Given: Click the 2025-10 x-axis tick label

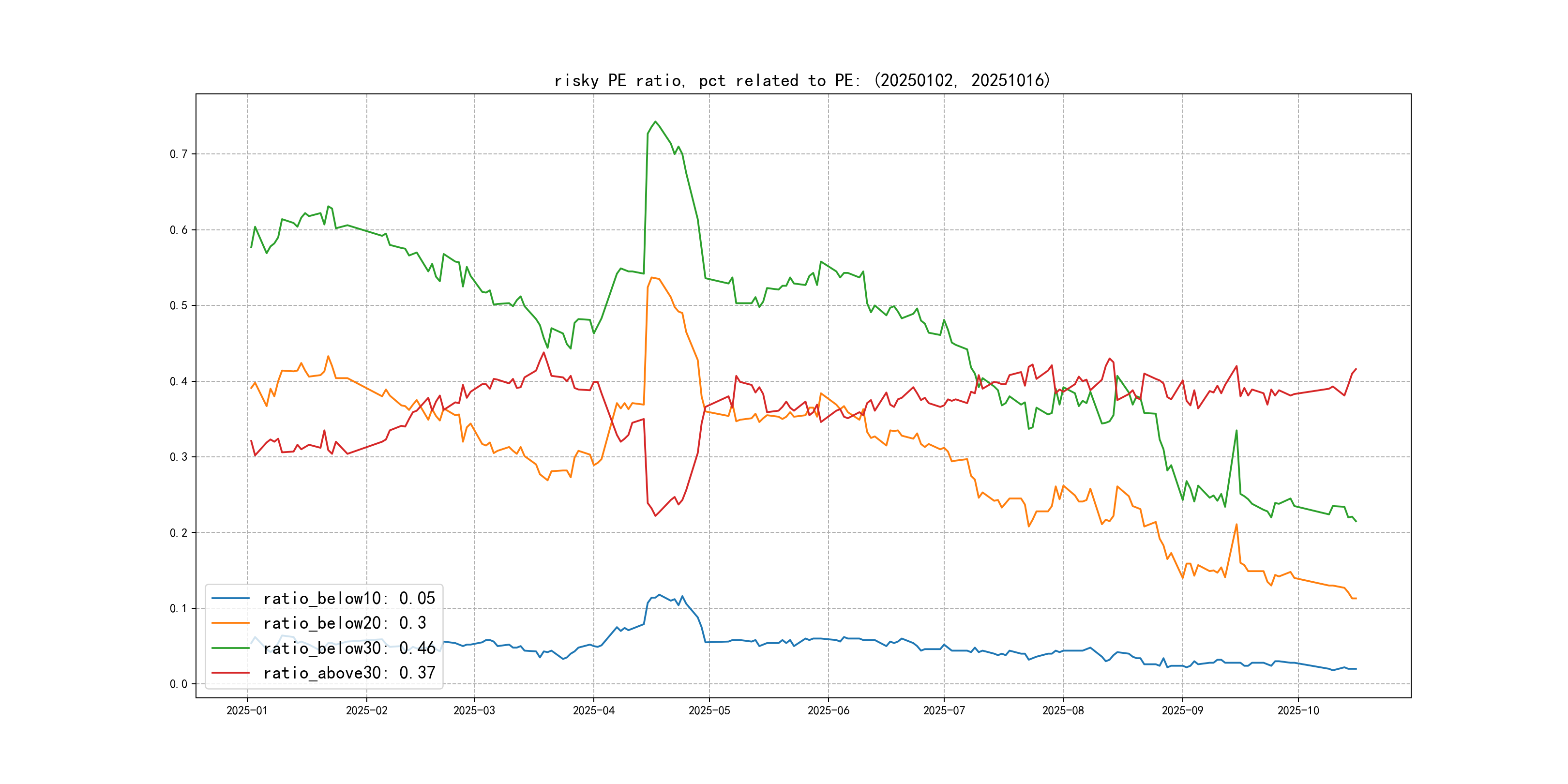Looking at the screenshot, I should (1298, 711).
